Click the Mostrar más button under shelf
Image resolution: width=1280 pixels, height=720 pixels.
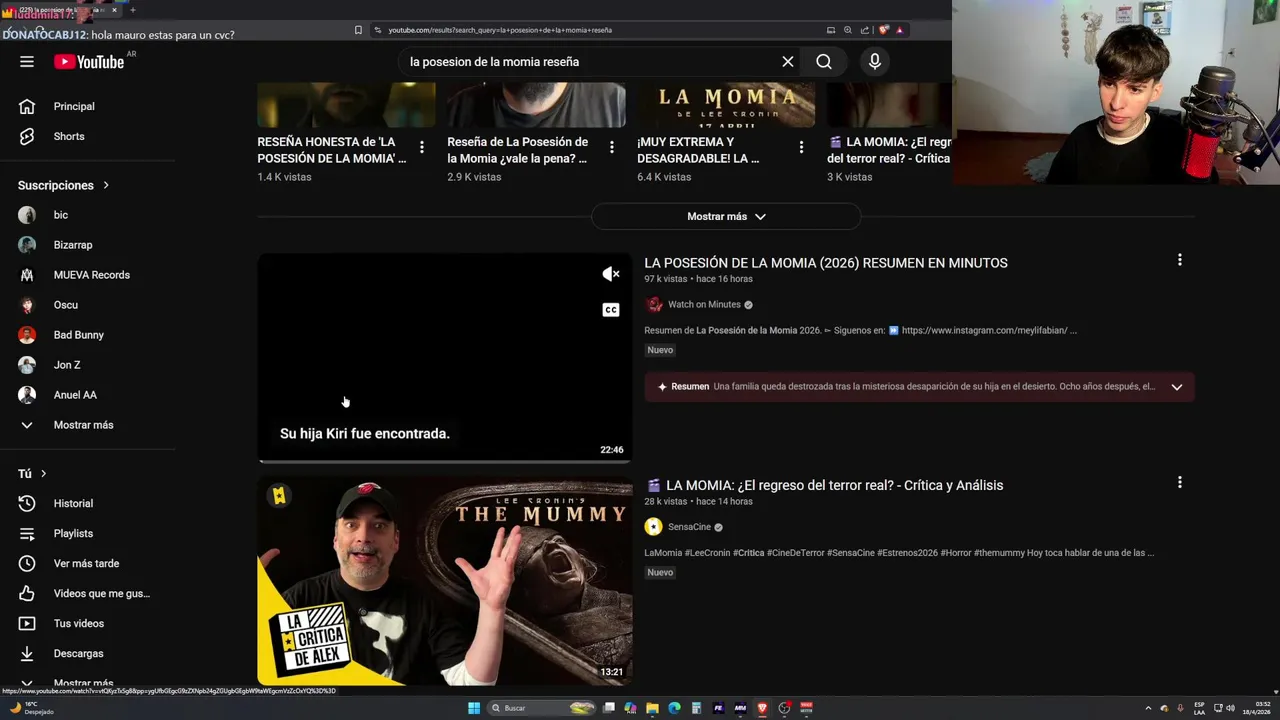[x=726, y=216]
